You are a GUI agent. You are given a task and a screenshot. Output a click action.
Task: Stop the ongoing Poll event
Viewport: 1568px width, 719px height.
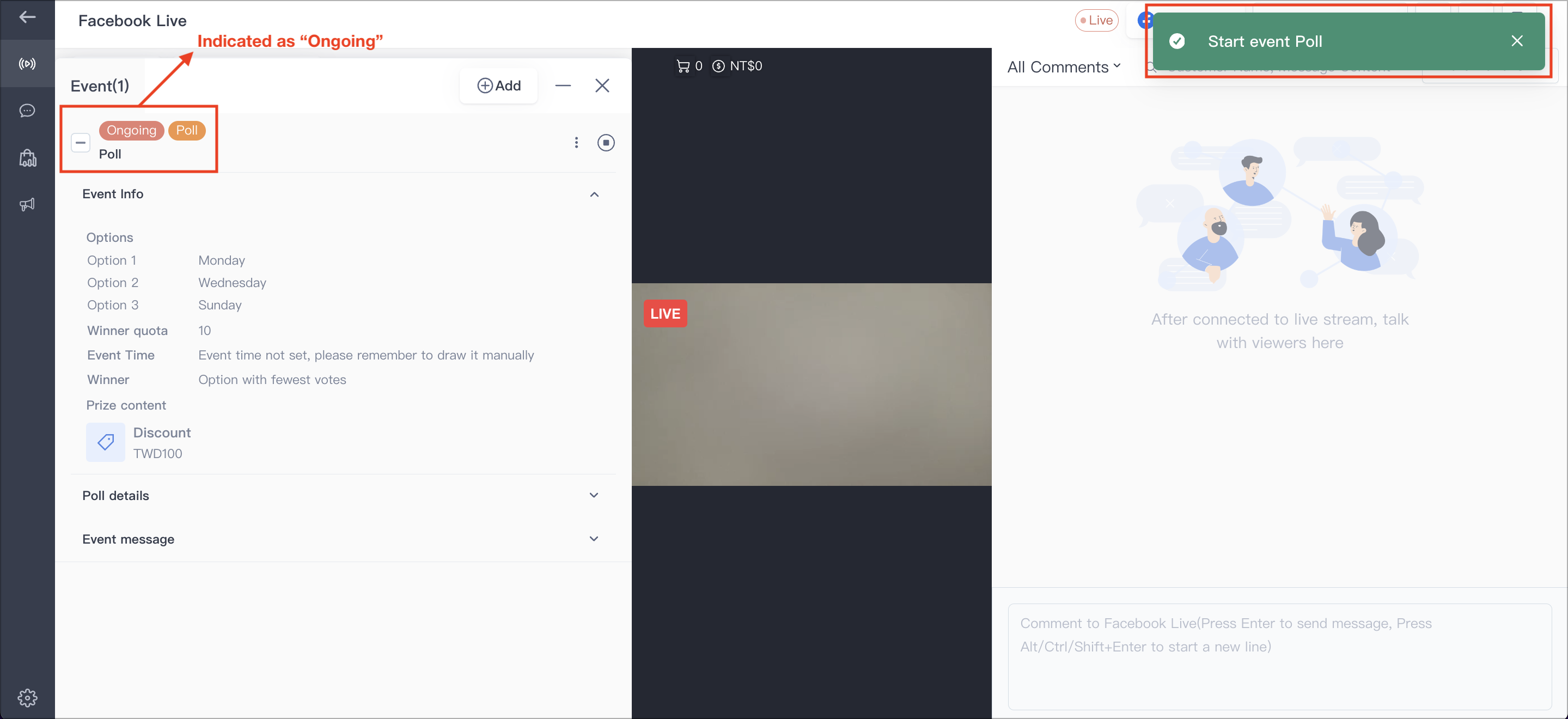606,143
